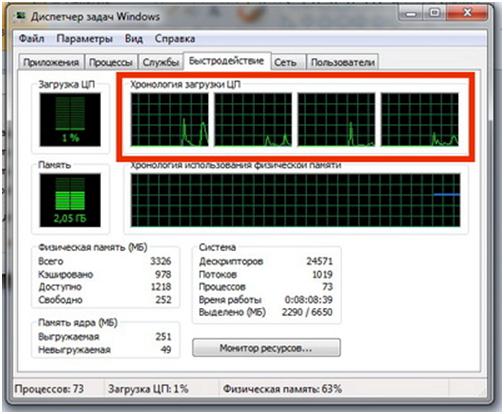Close the Task Manager window
Screen dimensions: 504x414
pyautogui.click(x=467, y=13)
